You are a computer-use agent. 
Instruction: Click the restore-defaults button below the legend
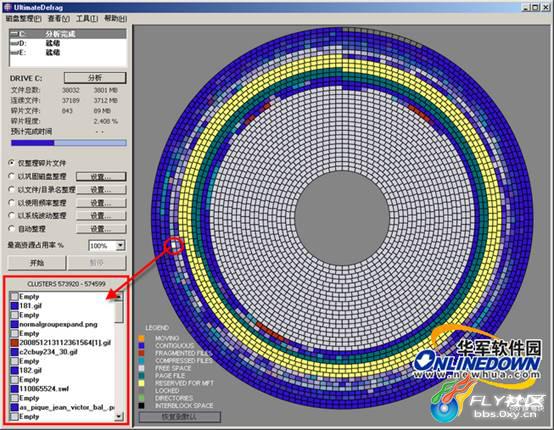click(x=180, y=417)
